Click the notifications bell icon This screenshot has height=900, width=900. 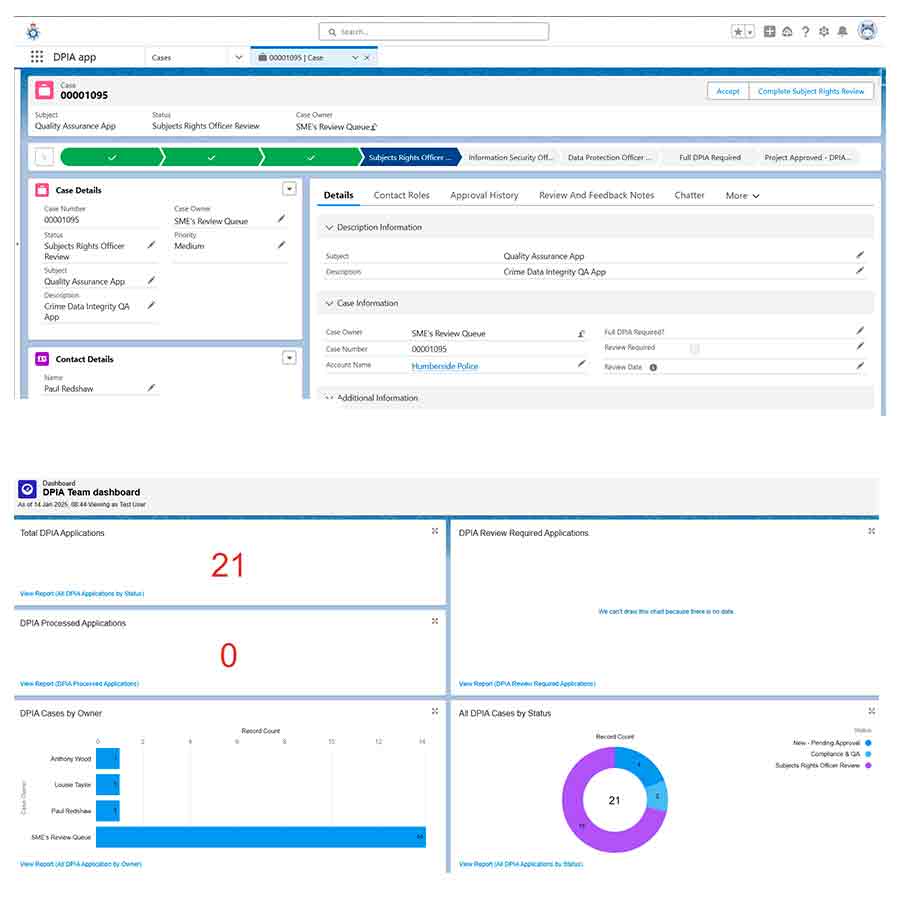point(842,32)
